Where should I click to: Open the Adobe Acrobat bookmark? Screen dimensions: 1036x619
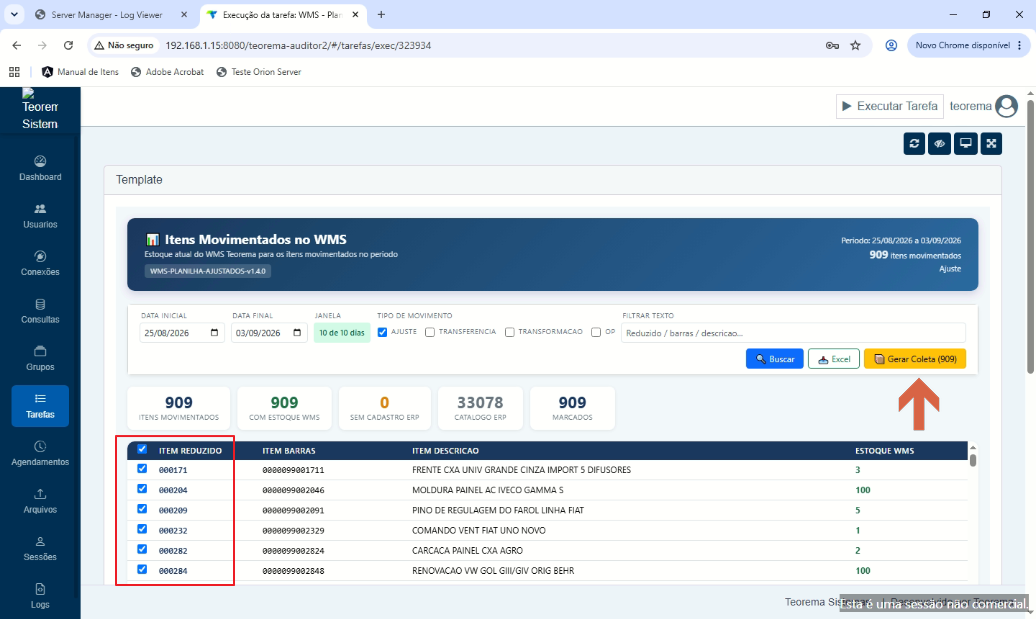(167, 72)
